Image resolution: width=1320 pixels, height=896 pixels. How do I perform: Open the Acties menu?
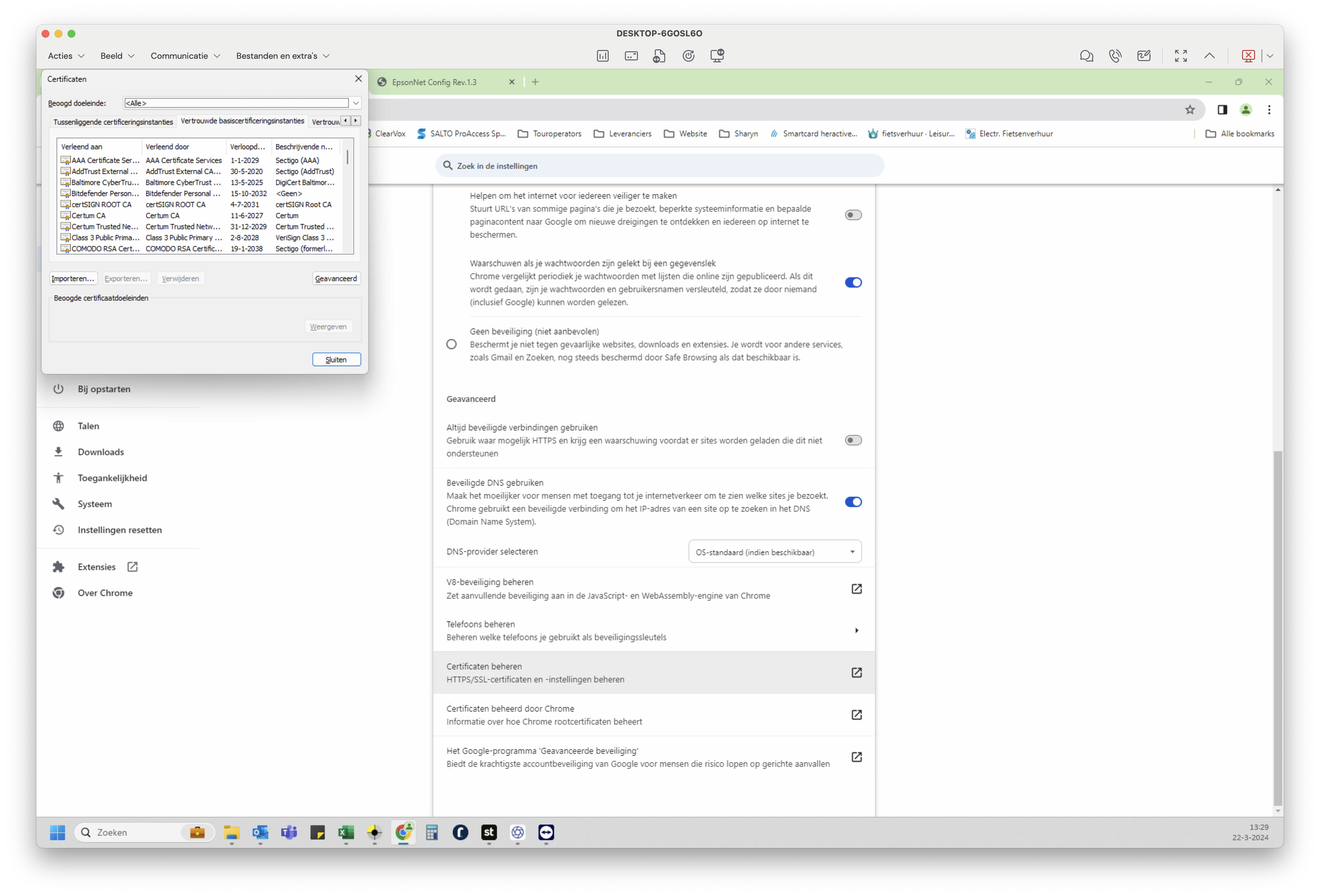coord(66,56)
